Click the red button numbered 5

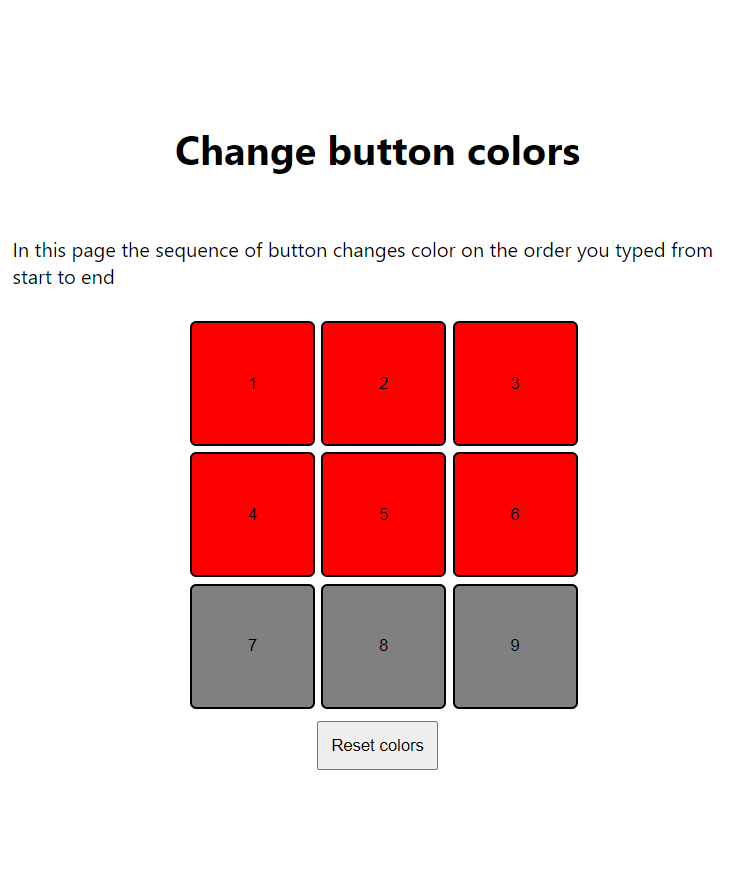pos(383,514)
